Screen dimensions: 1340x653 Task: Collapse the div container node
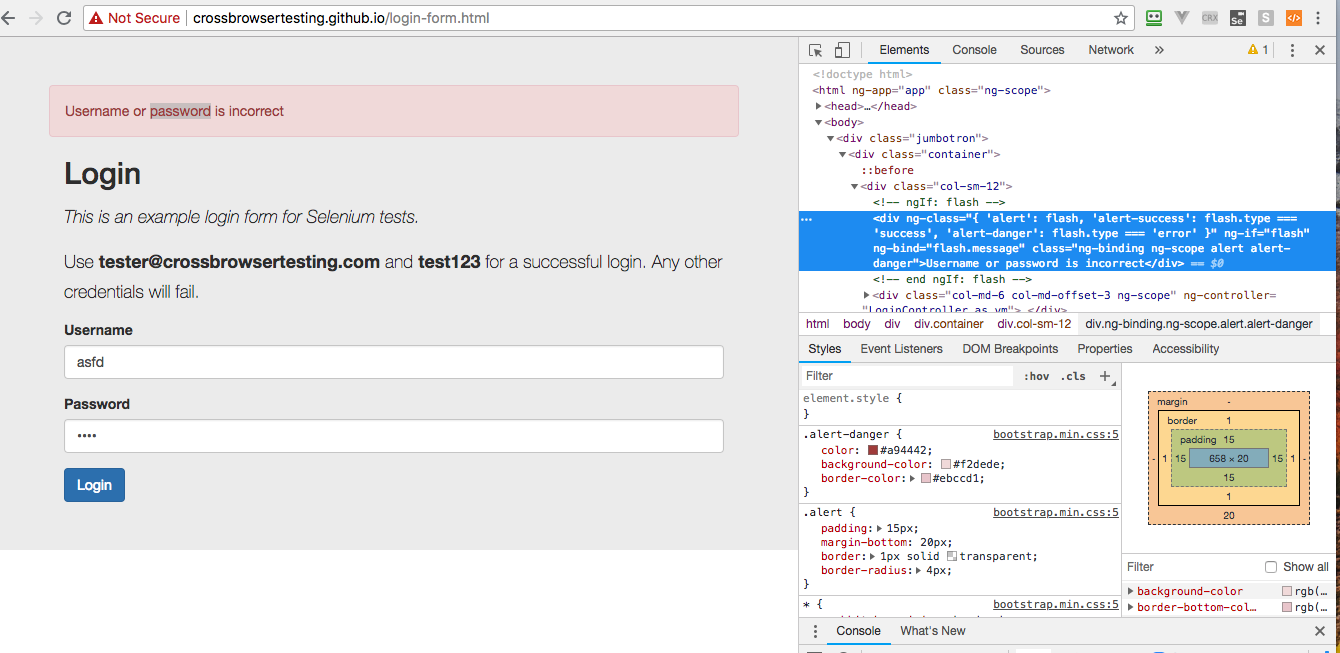coord(843,154)
